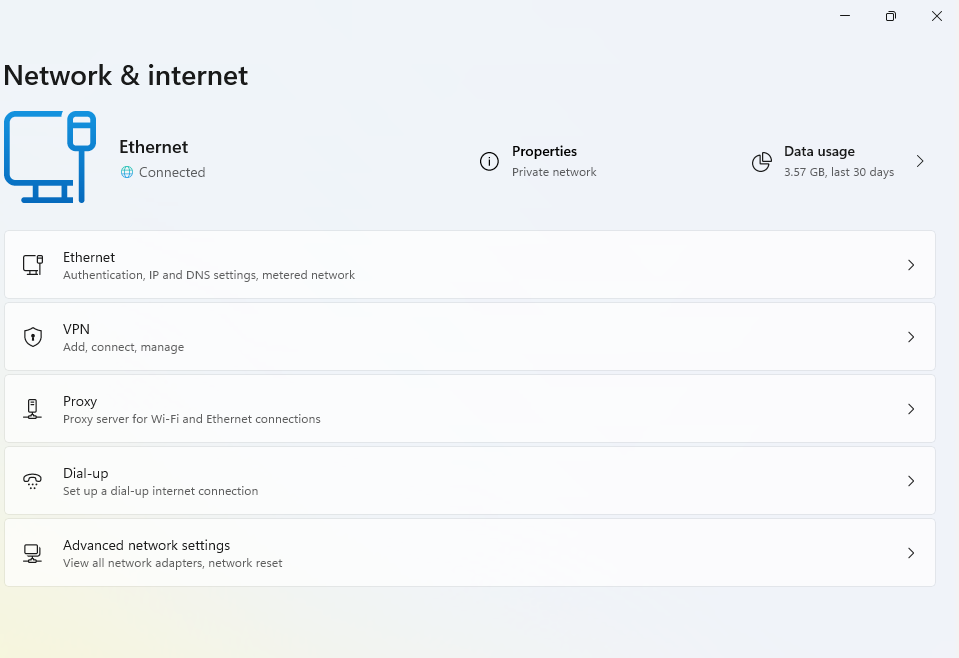Click the large Ethernet computer icon

50,157
